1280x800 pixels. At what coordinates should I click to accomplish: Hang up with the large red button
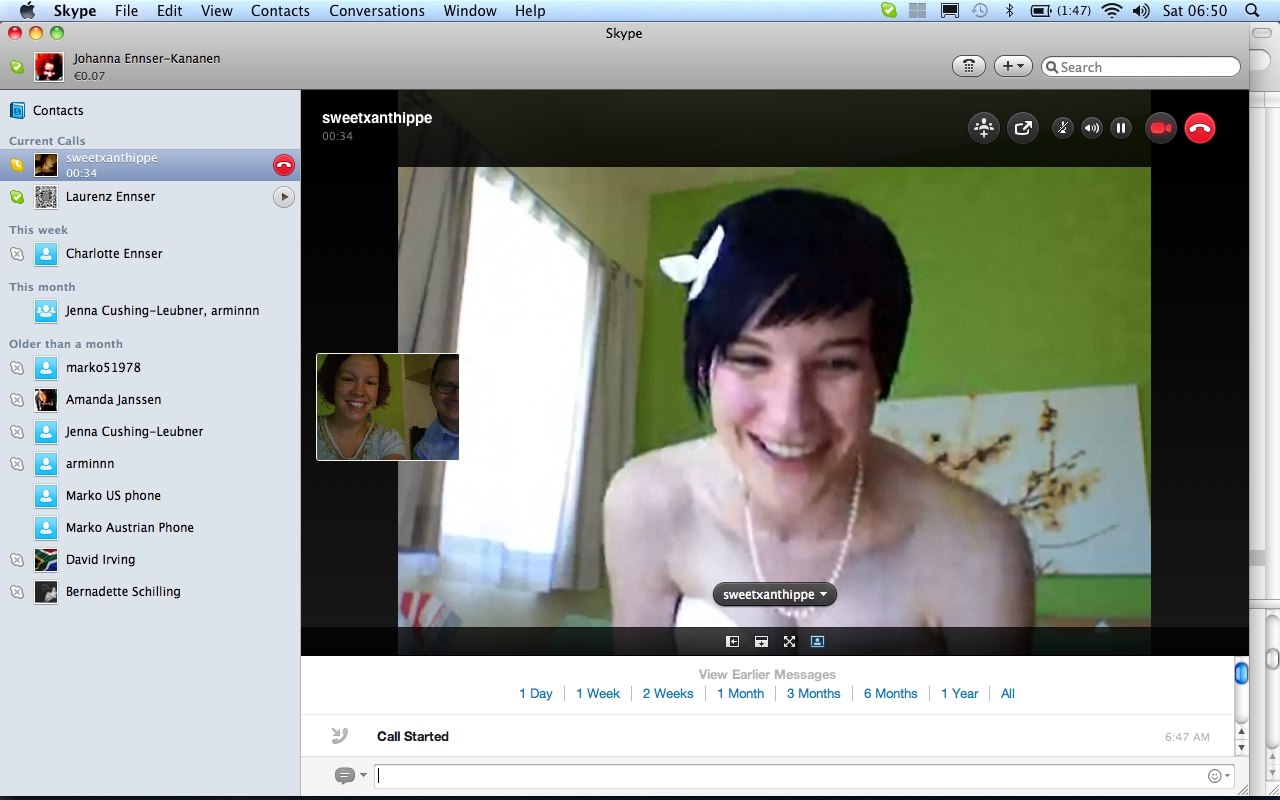(x=1200, y=128)
